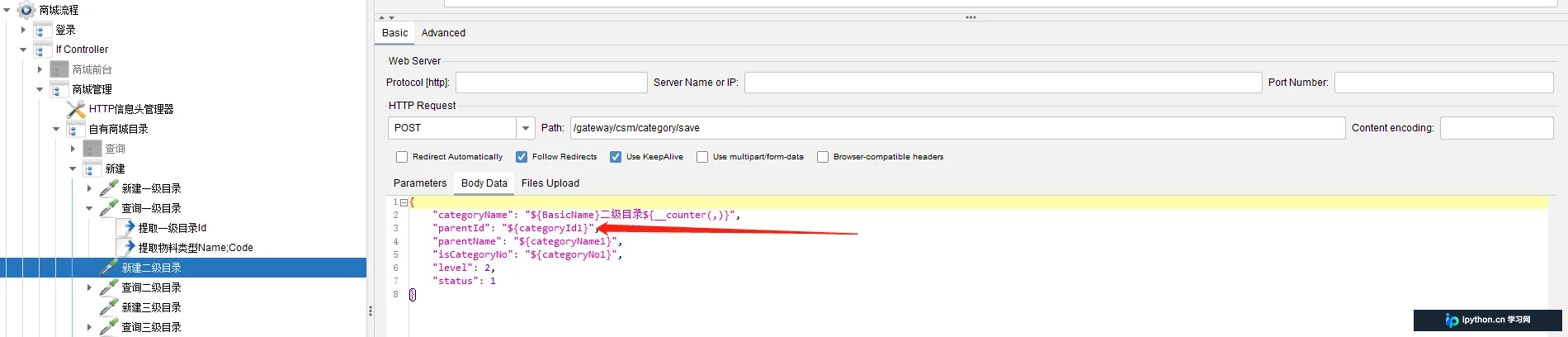
Task: Expand the 新建一级目录 node
Action: click(90, 188)
